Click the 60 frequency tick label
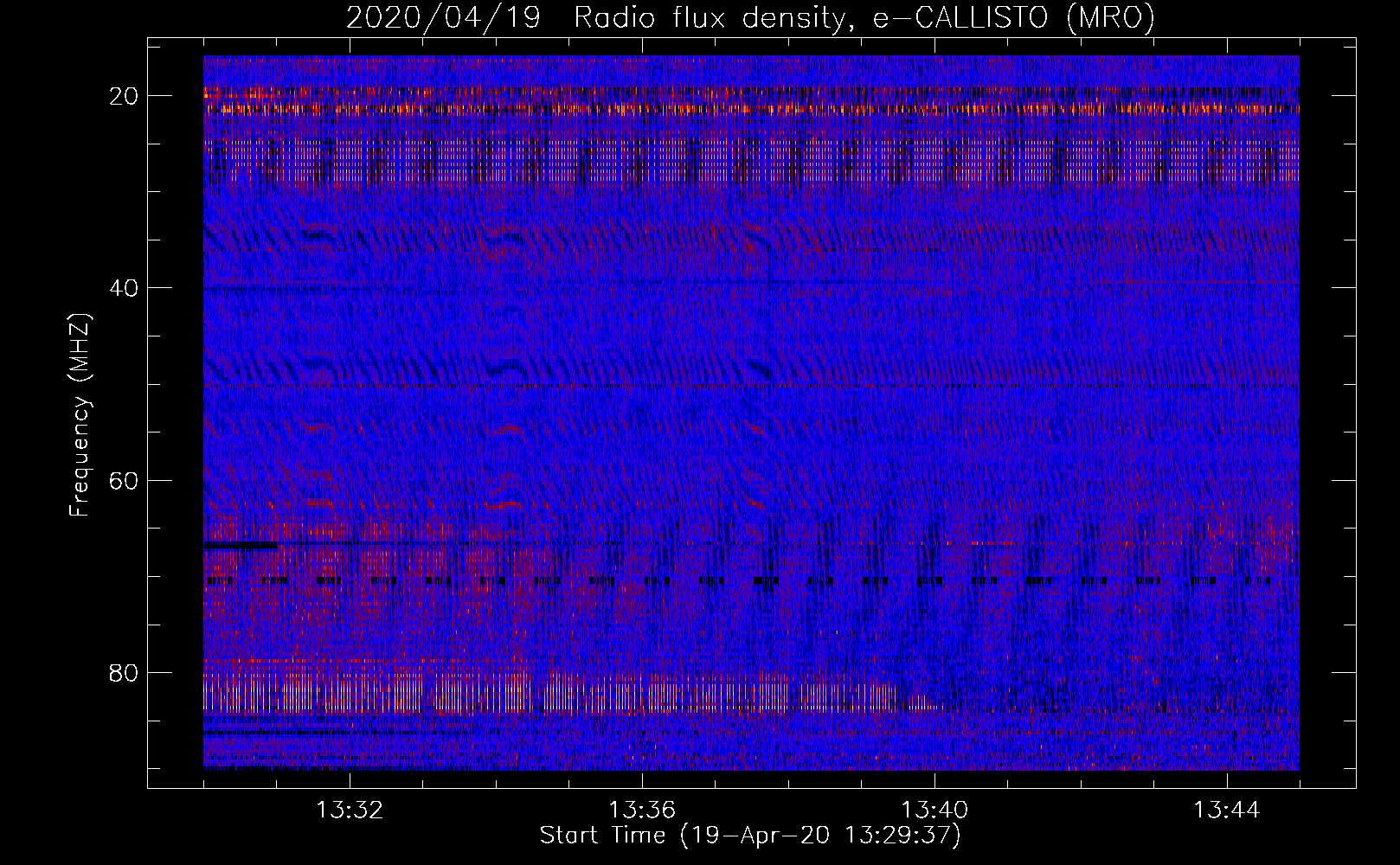 pyautogui.click(x=125, y=481)
